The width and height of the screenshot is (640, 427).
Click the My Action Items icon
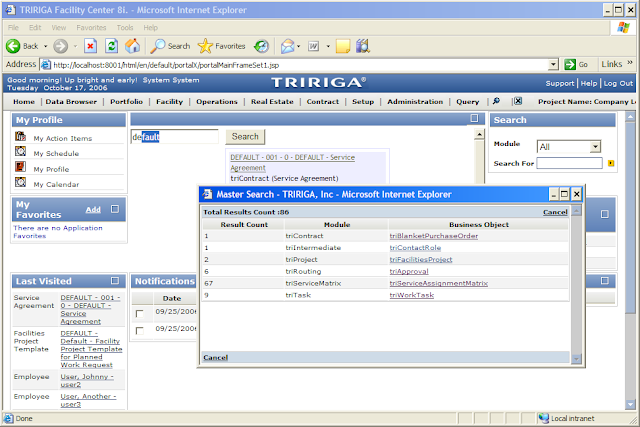pyautogui.click(x=20, y=137)
